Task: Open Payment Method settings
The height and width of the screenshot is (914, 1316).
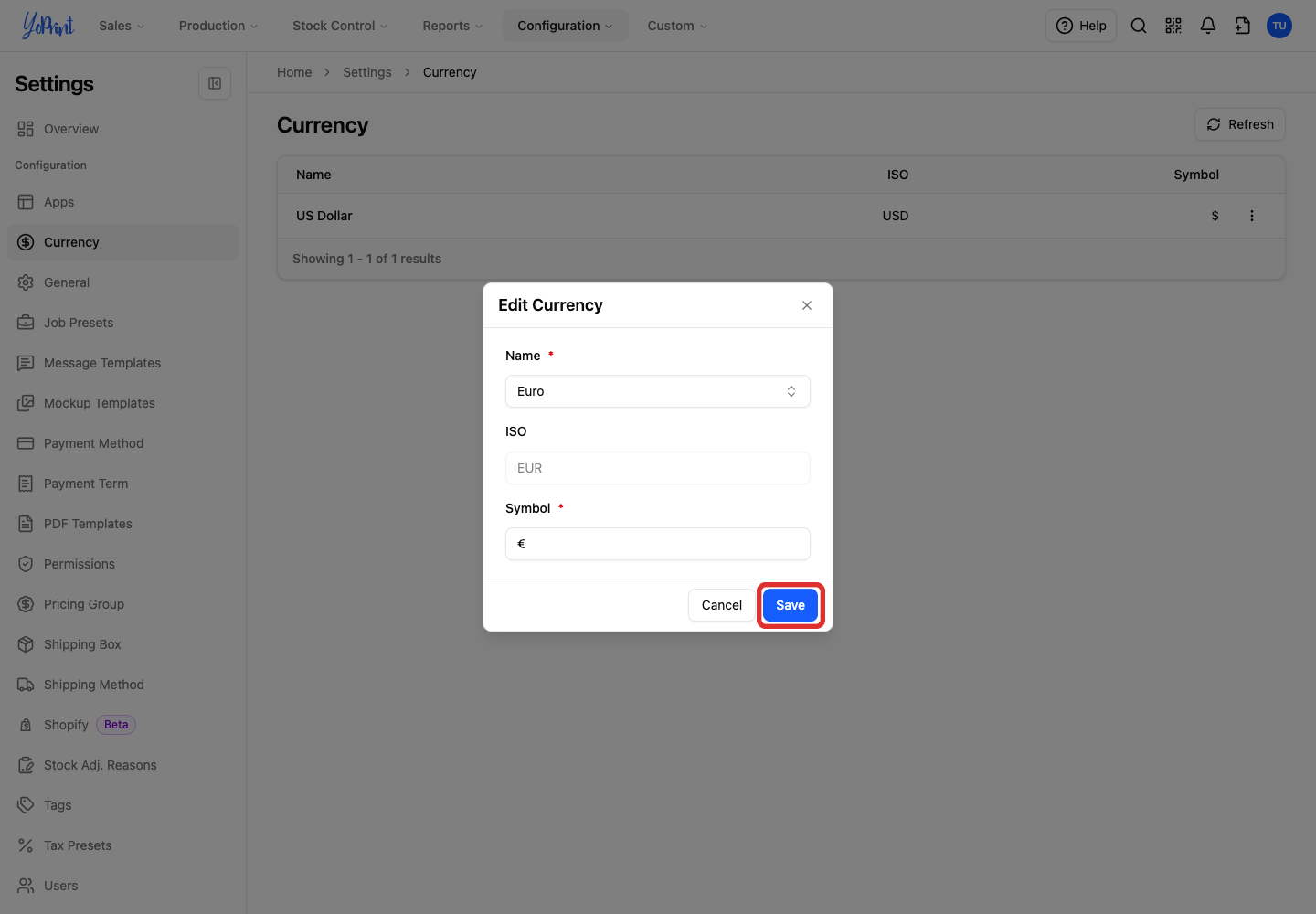Action: (x=122, y=443)
